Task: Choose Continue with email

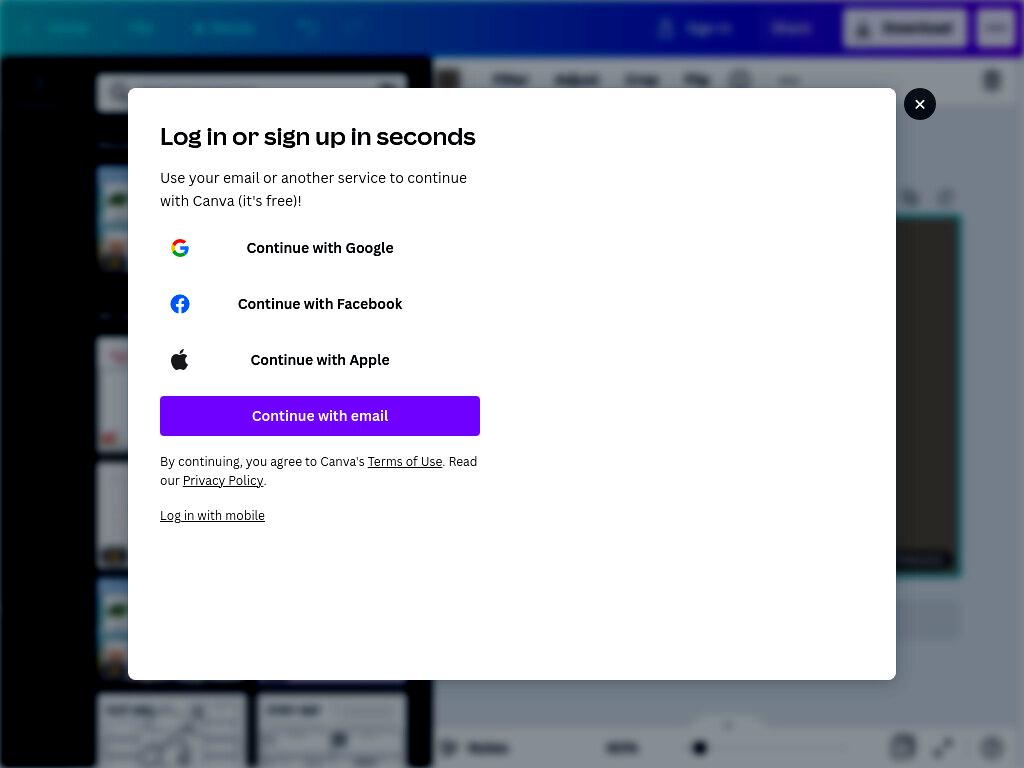Action: coord(320,416)
